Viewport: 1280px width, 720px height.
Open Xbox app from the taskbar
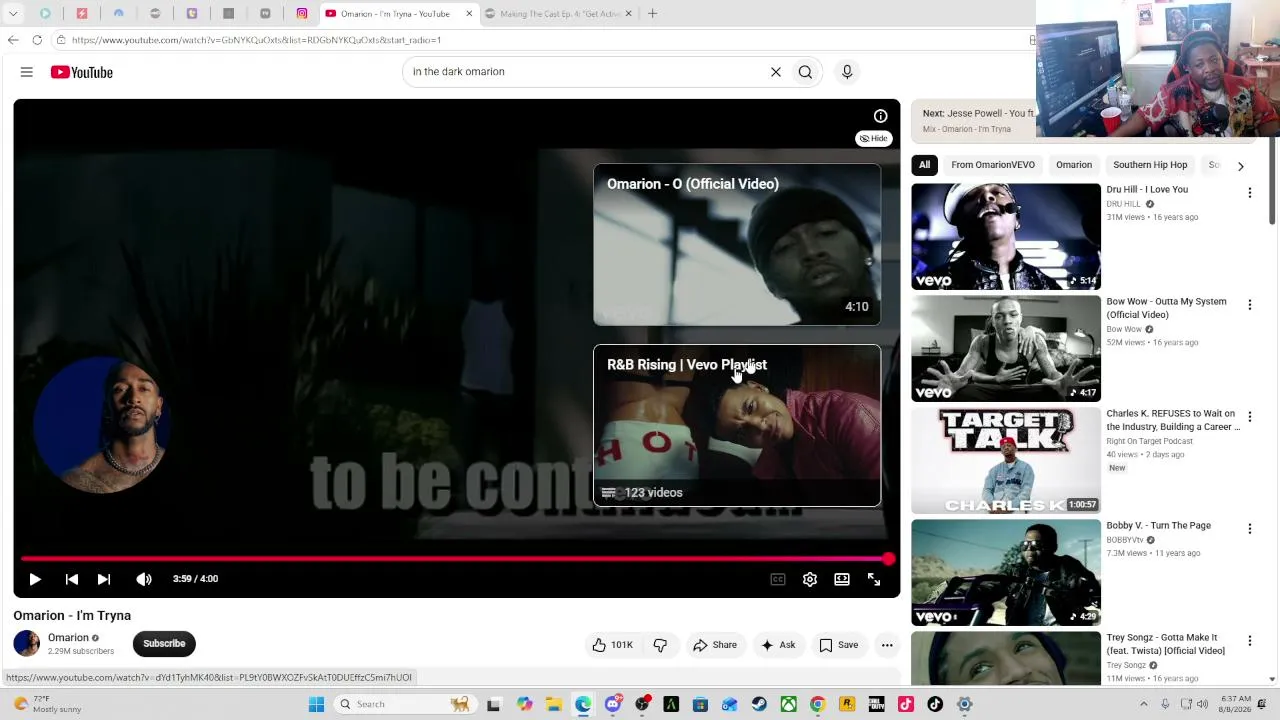(789, 704)
